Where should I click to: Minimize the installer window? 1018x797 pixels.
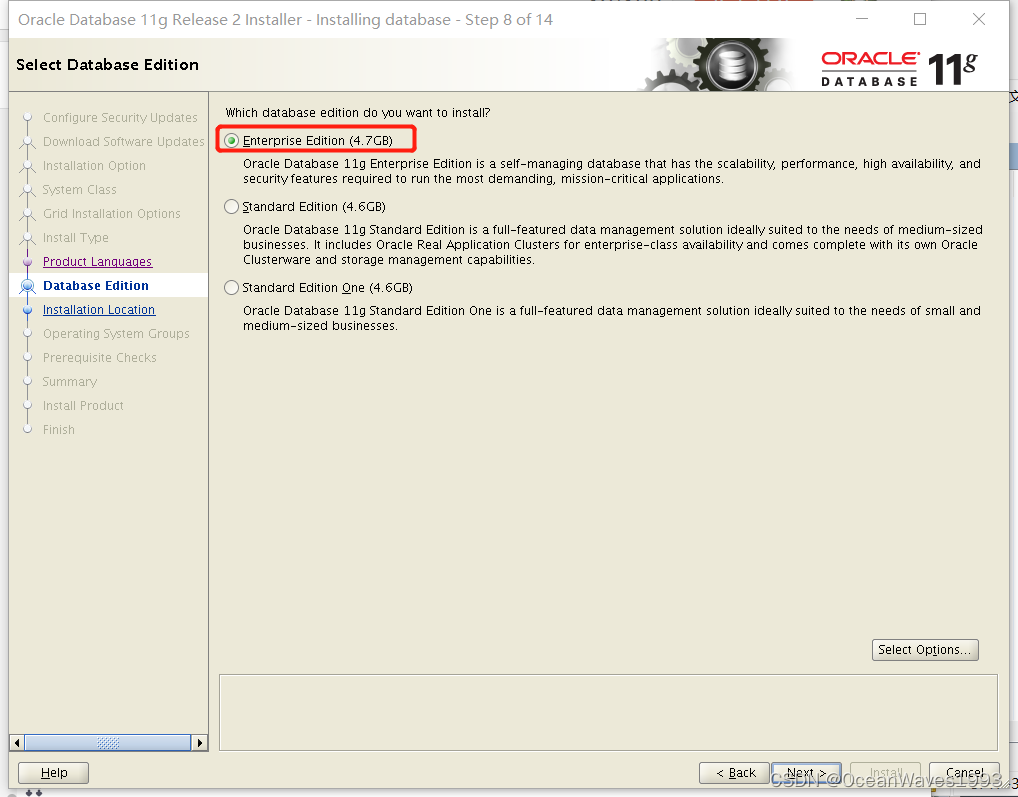point(862,19)
